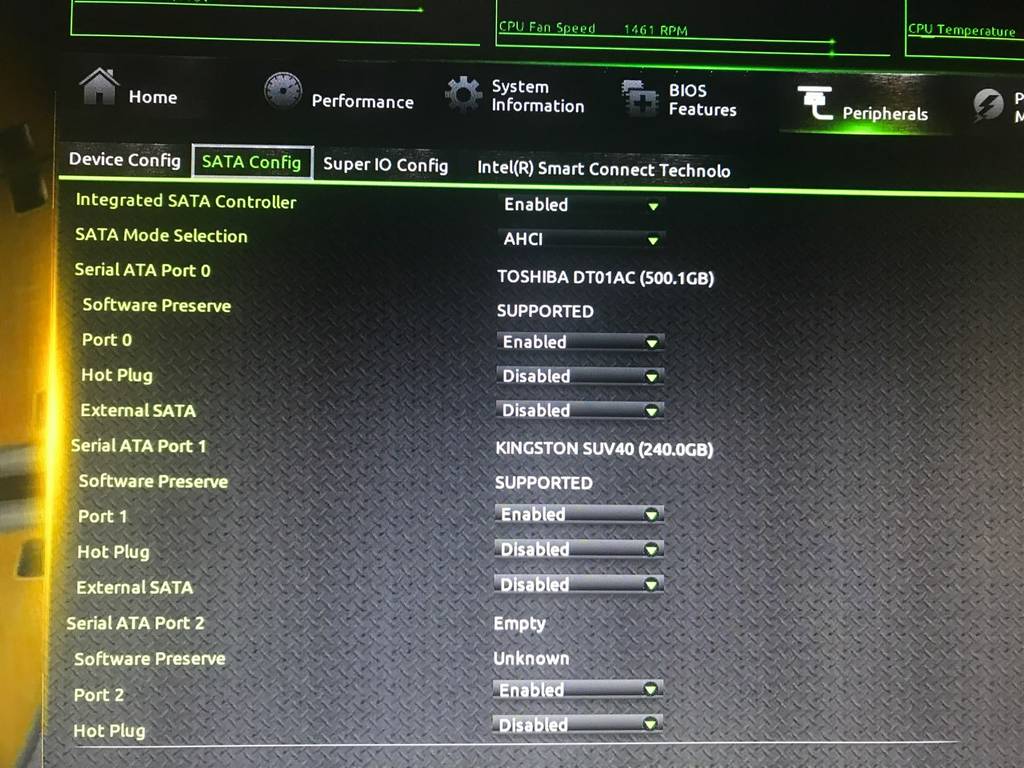1024x768 pixels.
Task: Click the Power Management lightning icon
Action: point(988,100)
